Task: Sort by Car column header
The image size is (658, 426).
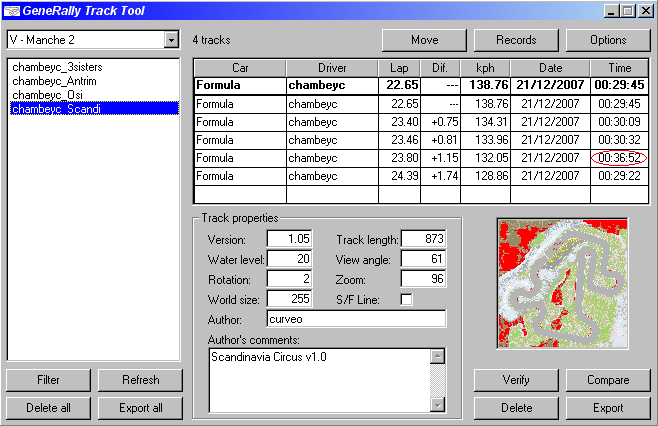Action: click(240, 68)
